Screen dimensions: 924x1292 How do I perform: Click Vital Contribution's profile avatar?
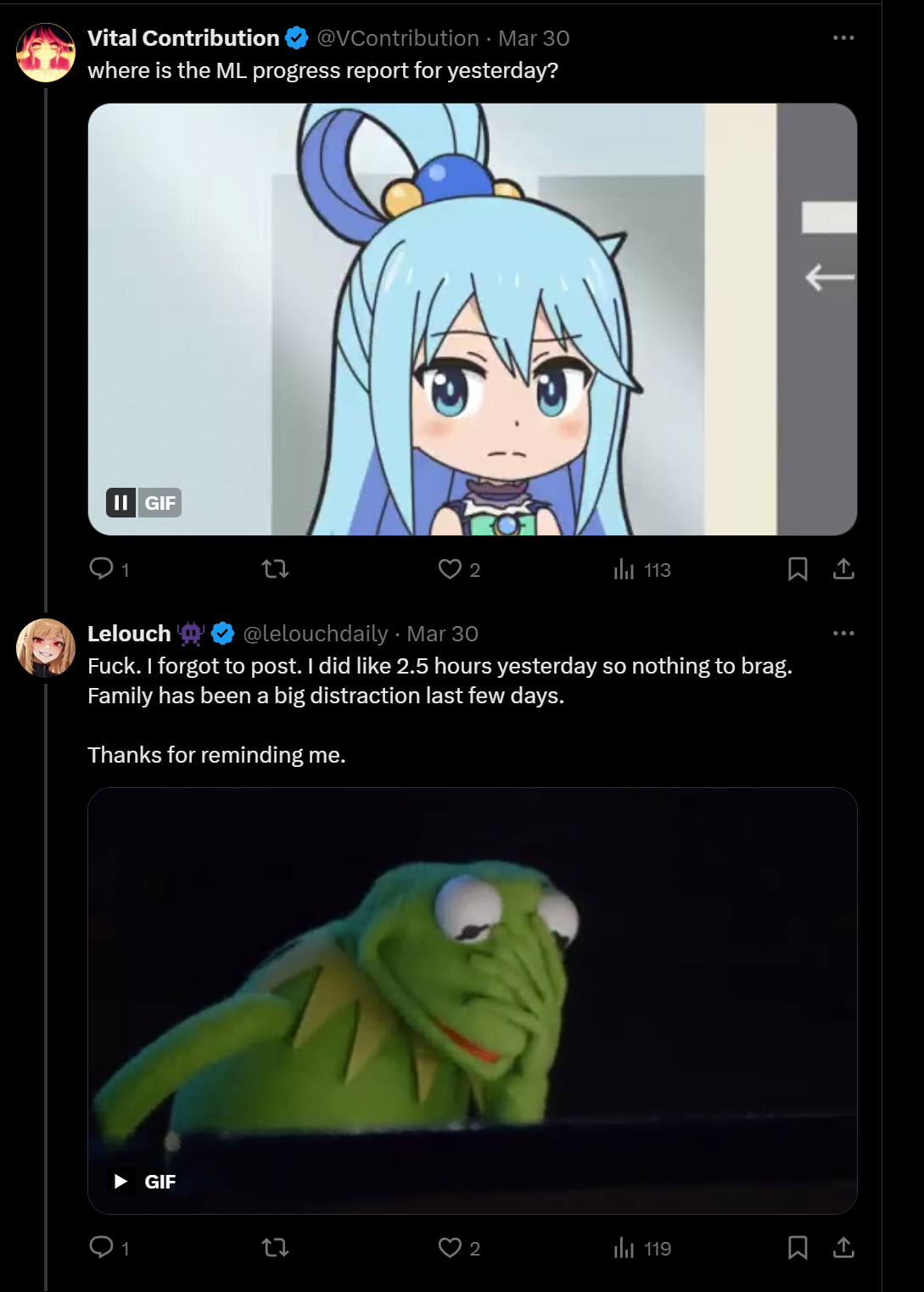(x=44, y=51)
